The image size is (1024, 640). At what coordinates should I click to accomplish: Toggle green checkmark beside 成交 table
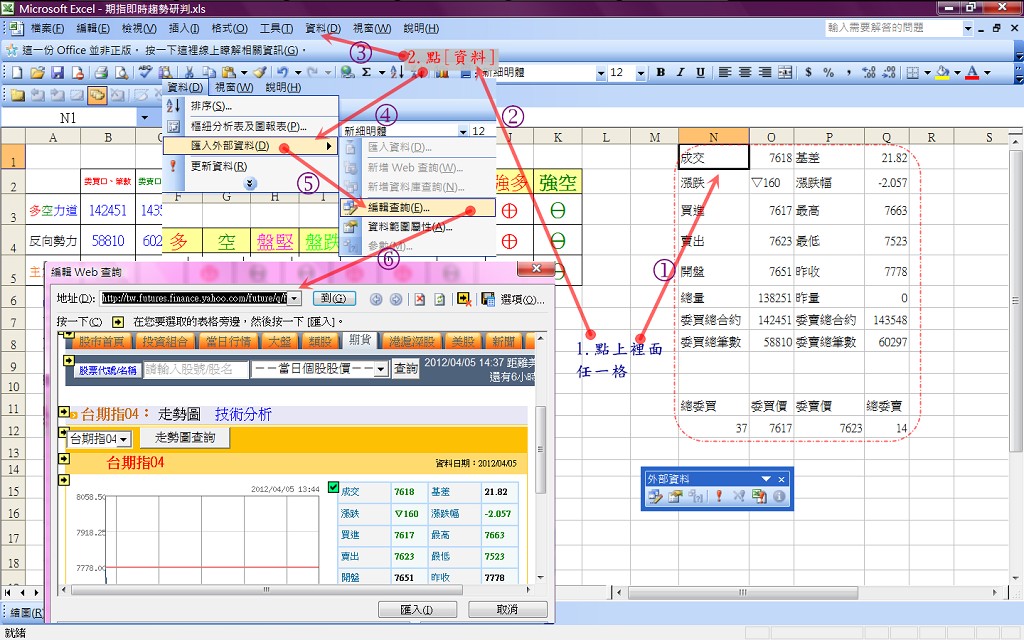pos(333,487)
